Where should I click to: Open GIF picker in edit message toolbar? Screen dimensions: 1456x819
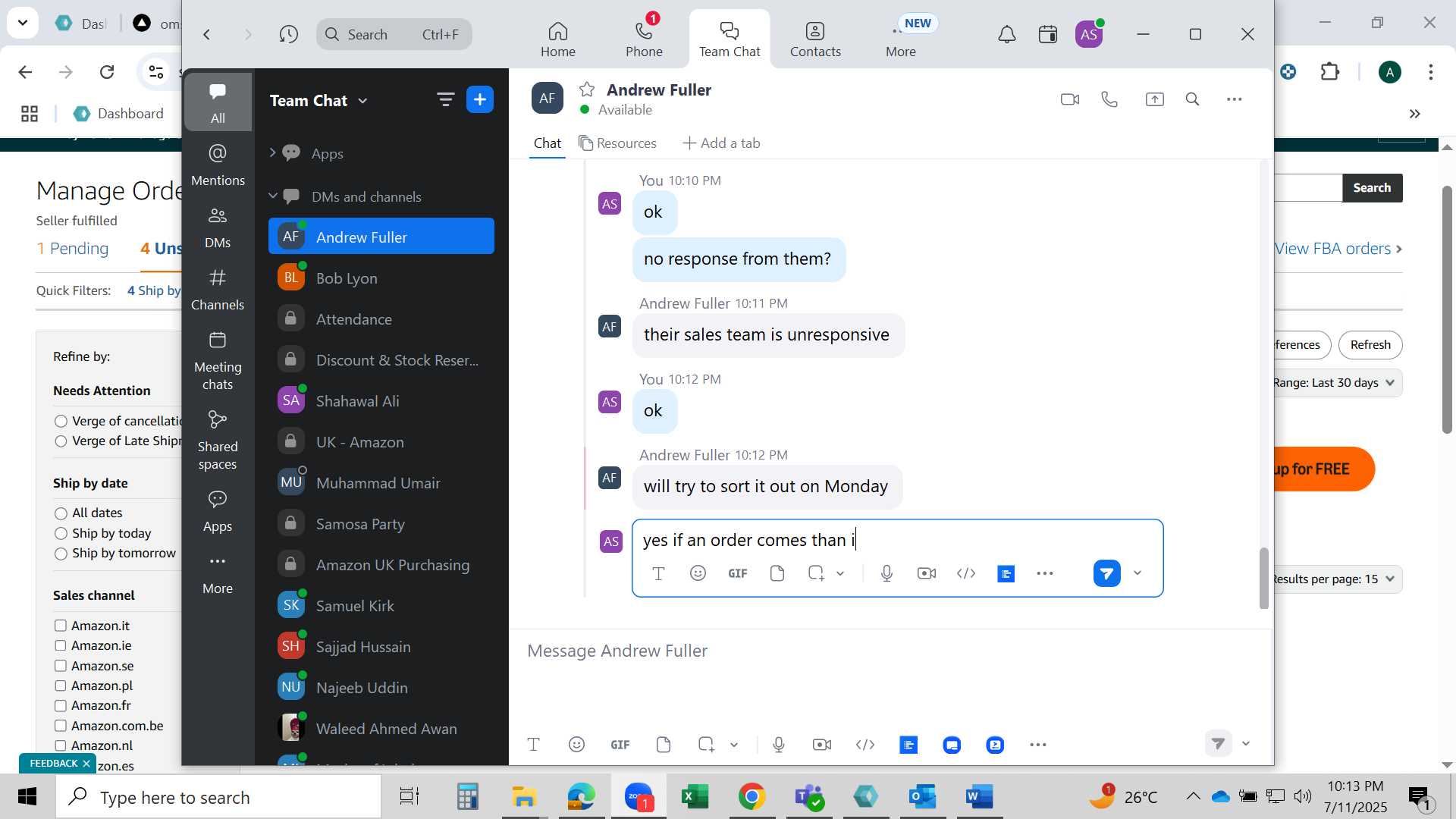737,573
